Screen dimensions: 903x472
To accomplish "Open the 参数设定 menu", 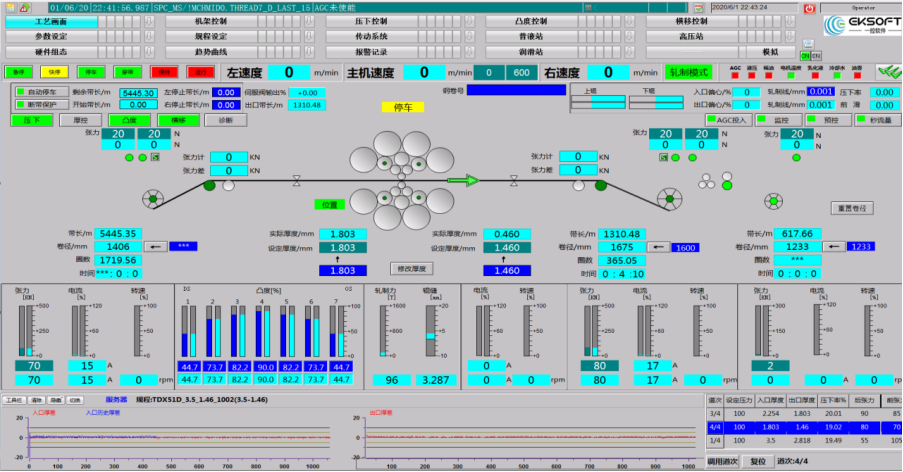I will pyautogui.click(x=51, y=36).
